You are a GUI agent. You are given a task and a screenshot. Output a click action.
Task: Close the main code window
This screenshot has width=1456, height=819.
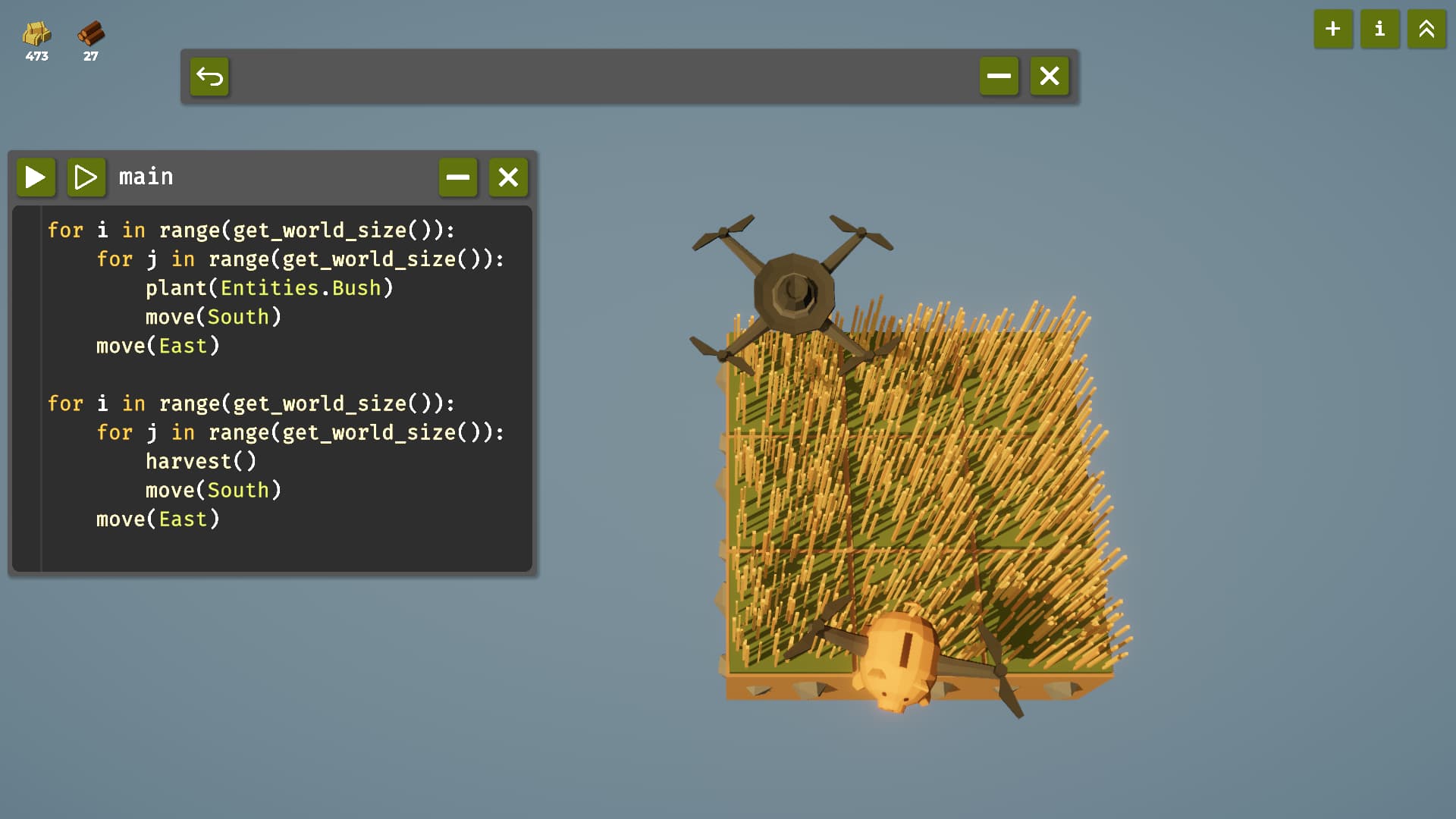(508, 177)
